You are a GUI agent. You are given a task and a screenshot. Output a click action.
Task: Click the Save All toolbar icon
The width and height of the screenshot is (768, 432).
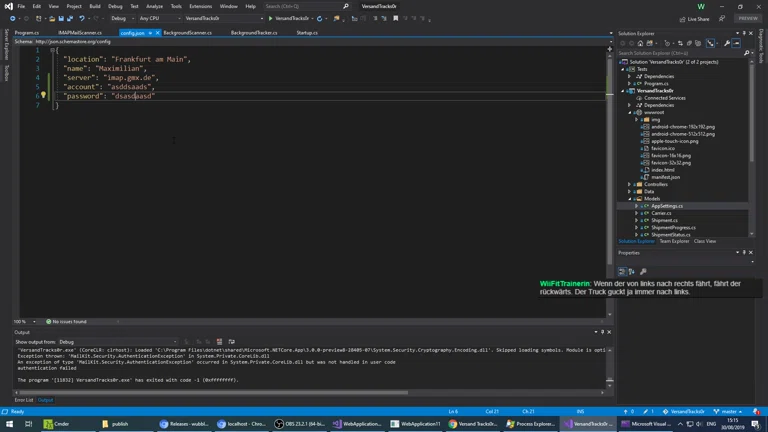(70, 19)
